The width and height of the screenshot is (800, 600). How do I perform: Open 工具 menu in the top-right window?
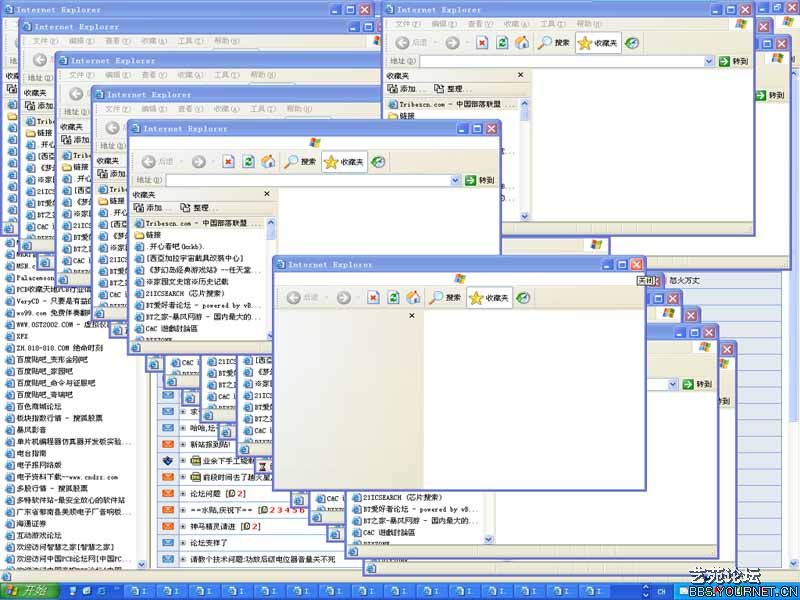[553, 24]
